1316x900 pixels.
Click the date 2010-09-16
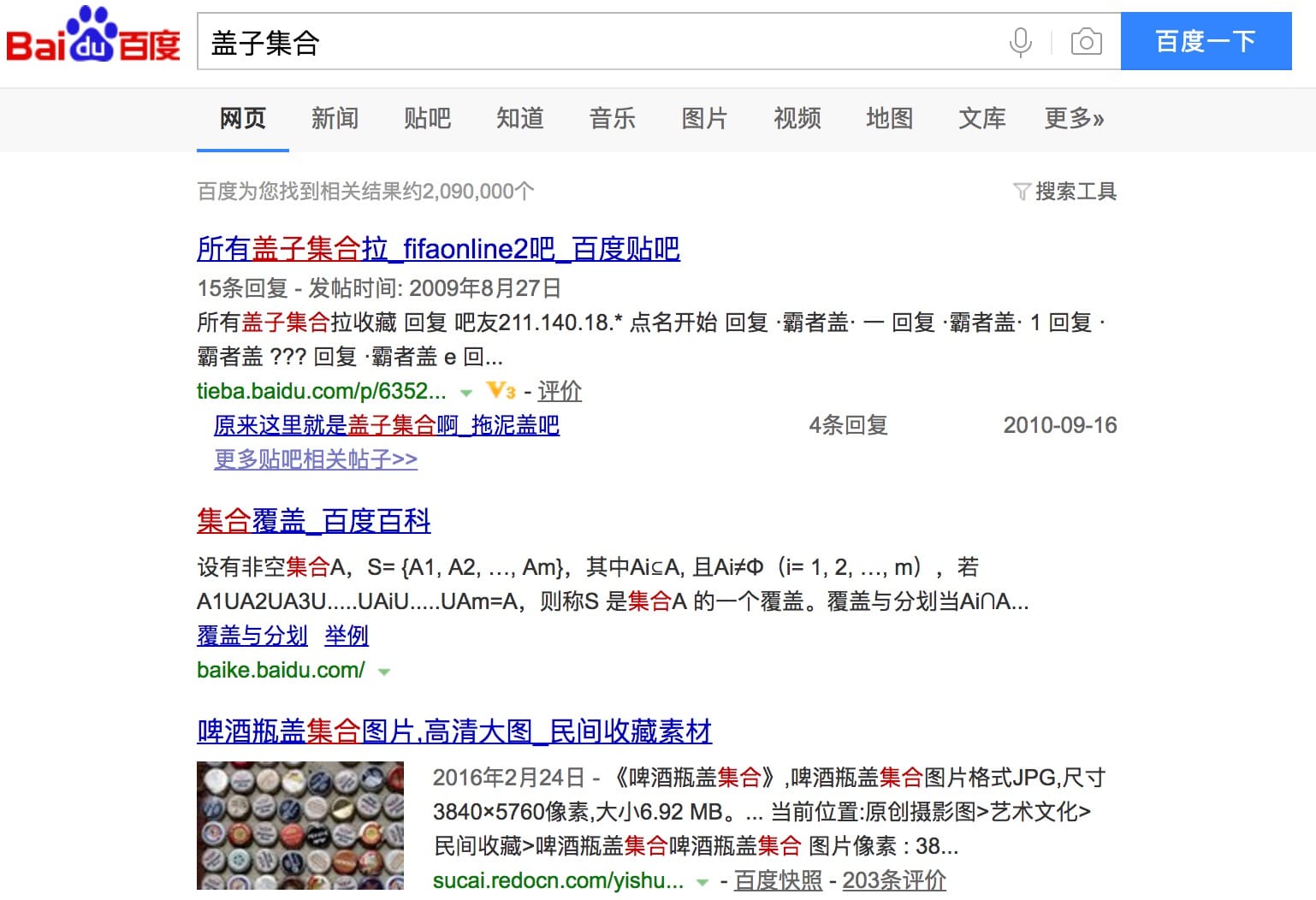tap(1060, 425)
